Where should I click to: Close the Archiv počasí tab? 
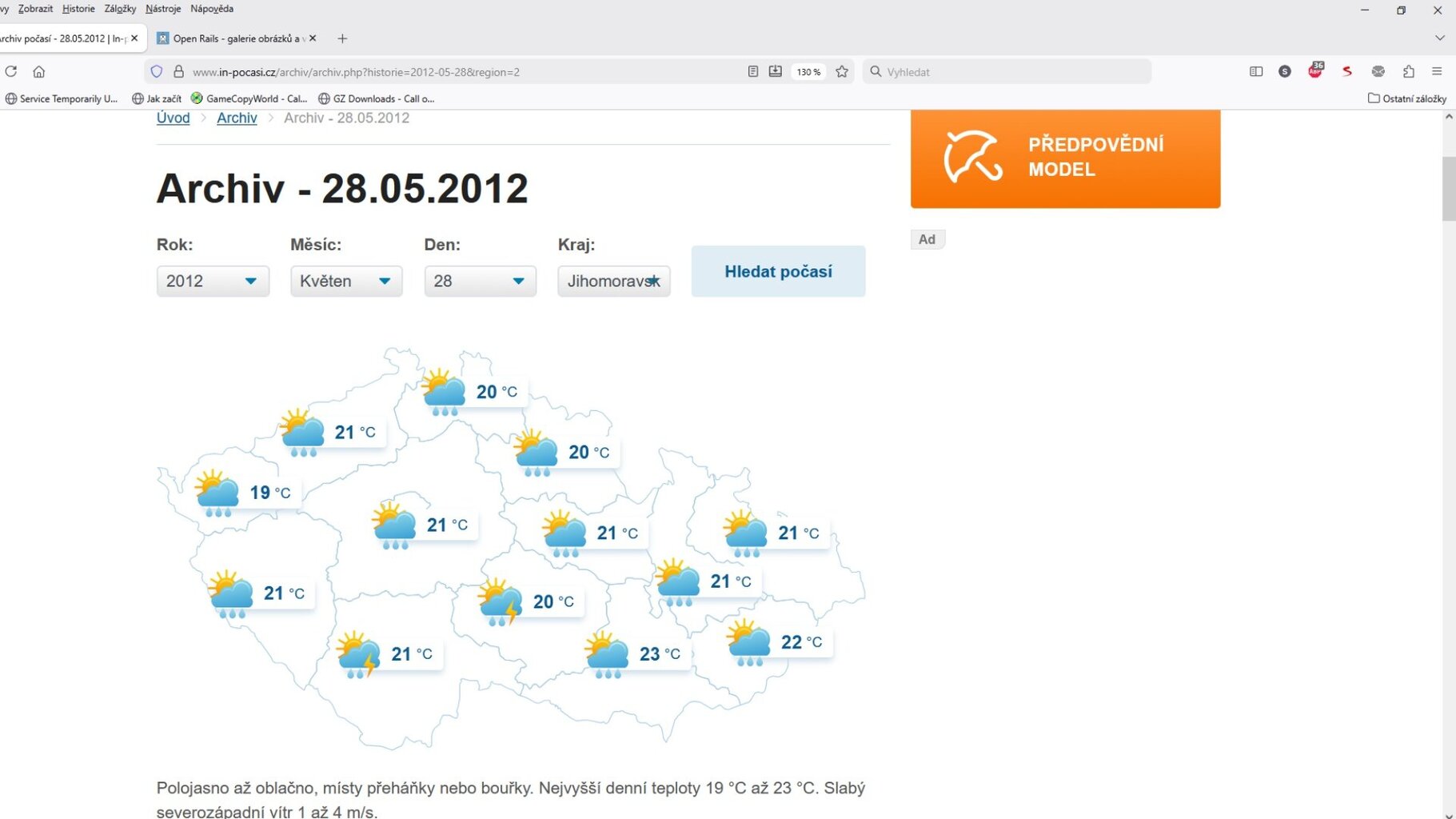coord(134,38)
